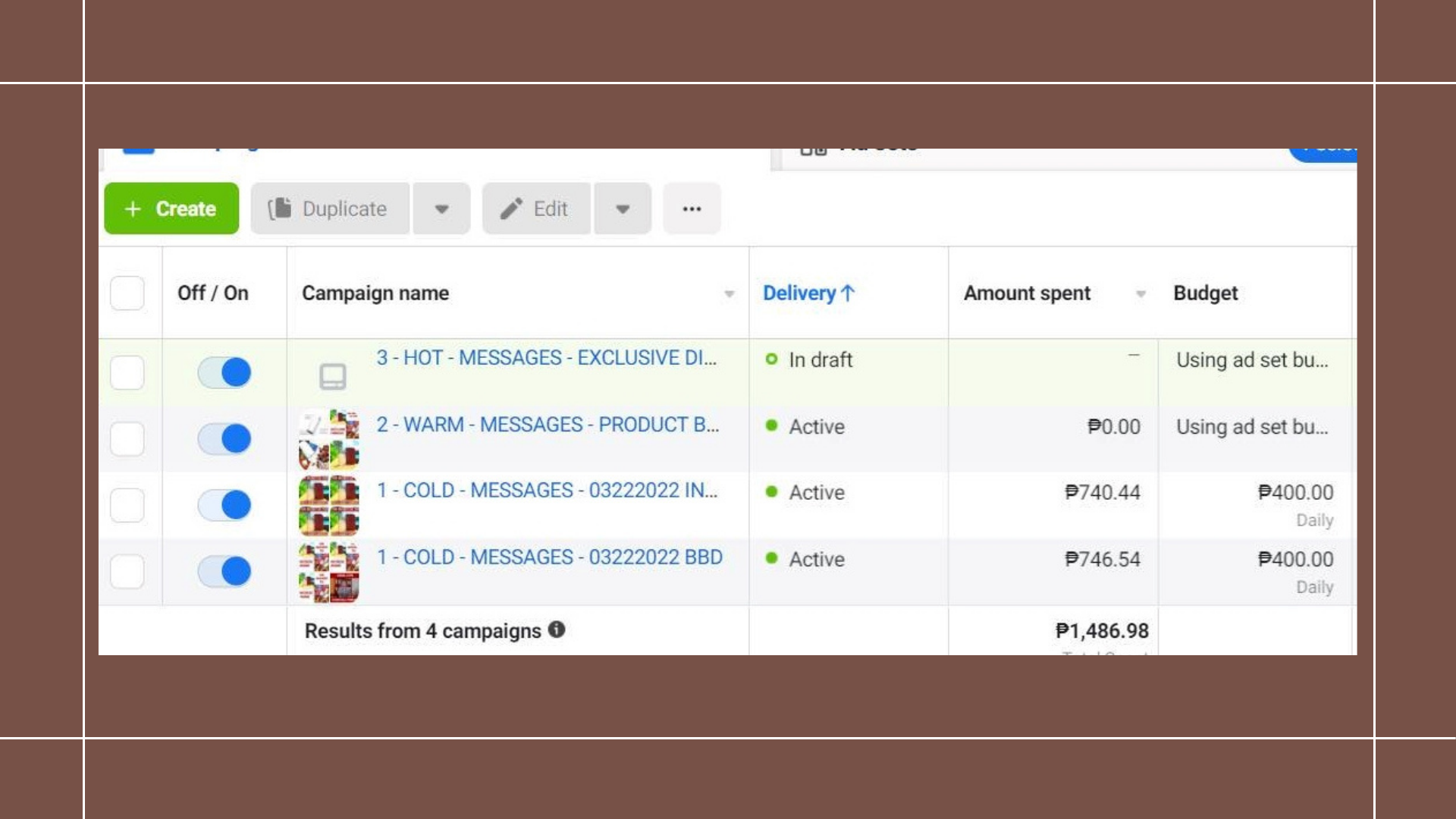
Task: Click the ₱1,486.98 total amount spent
Action: tap(1102, 631)
